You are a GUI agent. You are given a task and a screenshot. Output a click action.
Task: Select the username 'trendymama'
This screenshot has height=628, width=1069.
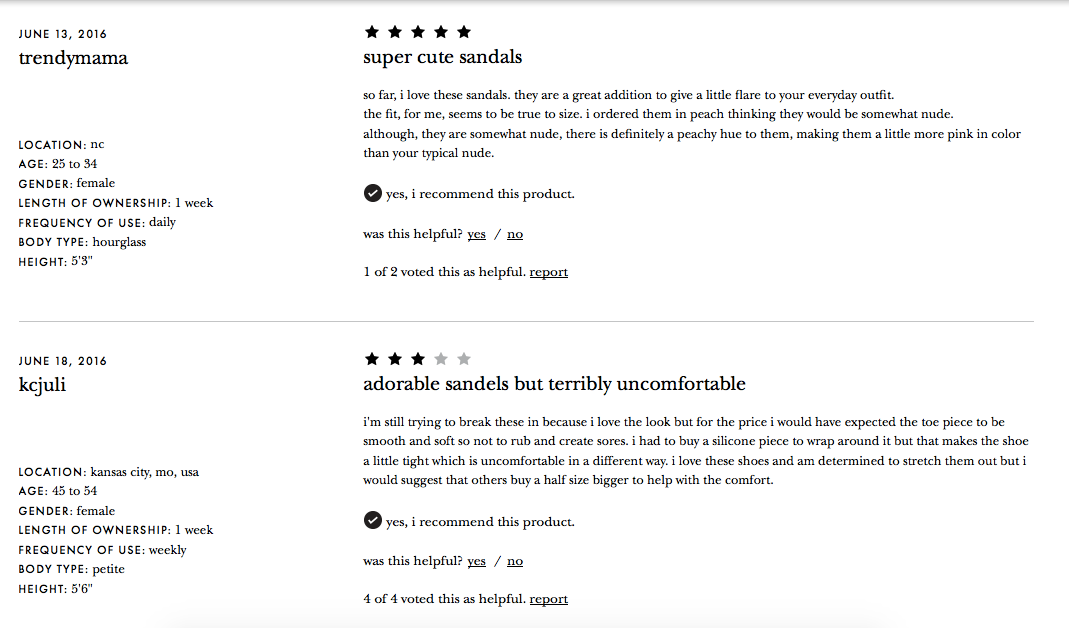(73, 58)
